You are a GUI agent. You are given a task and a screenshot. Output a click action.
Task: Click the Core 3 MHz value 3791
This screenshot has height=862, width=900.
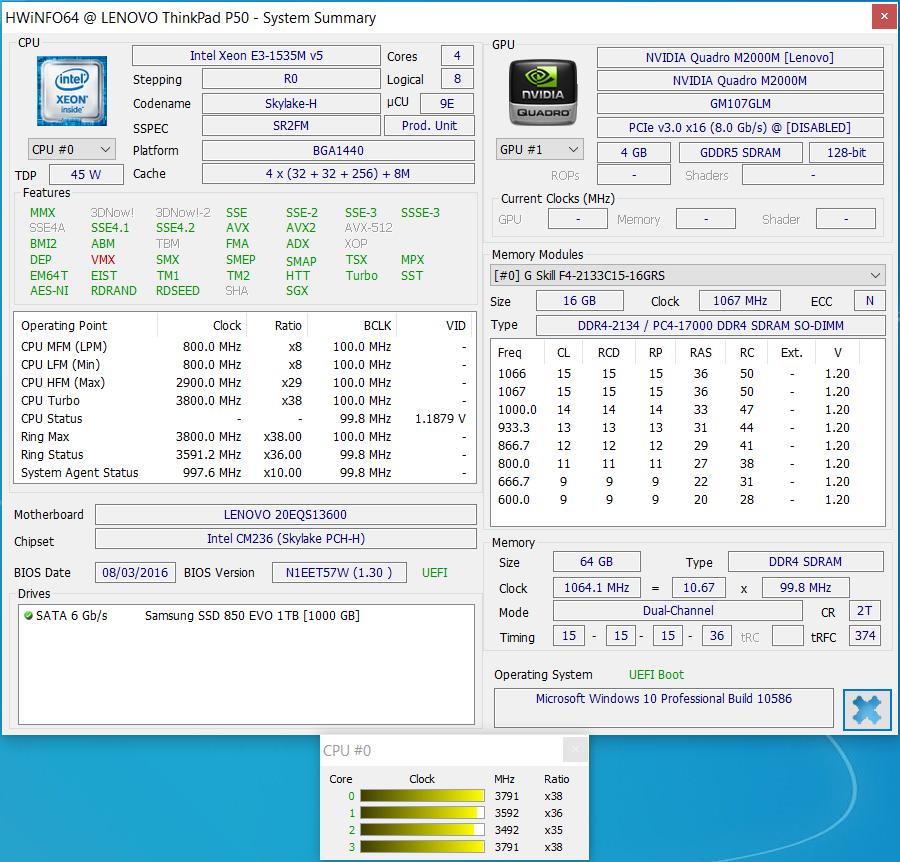(506, 847)
